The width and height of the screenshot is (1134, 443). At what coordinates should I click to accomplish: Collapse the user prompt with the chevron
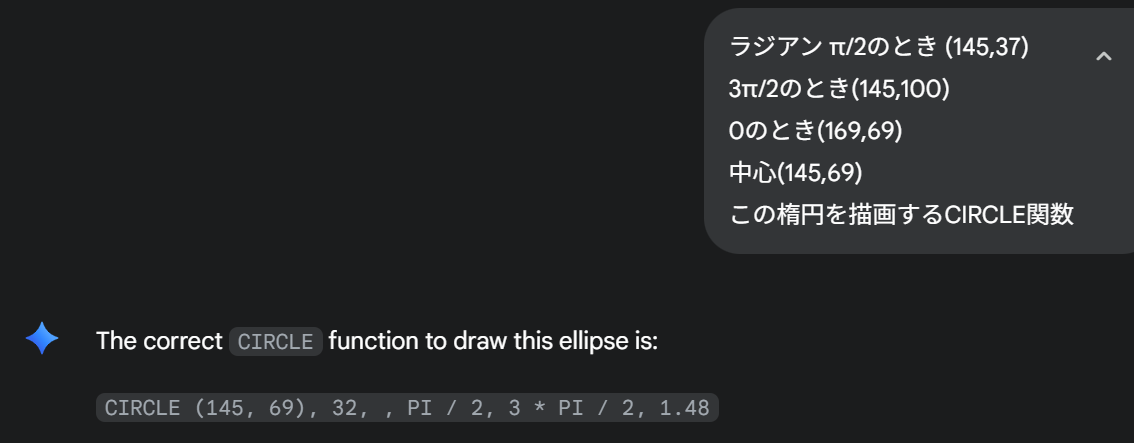tap(1103, 56)
